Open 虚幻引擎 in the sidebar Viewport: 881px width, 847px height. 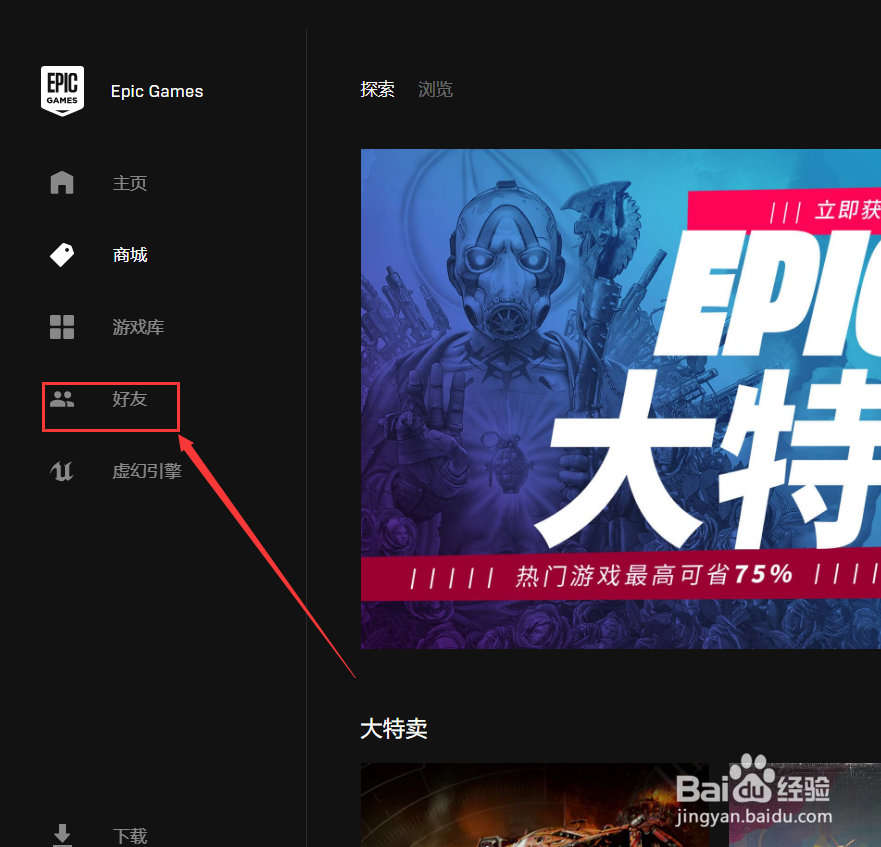click(x=147, y=471)
